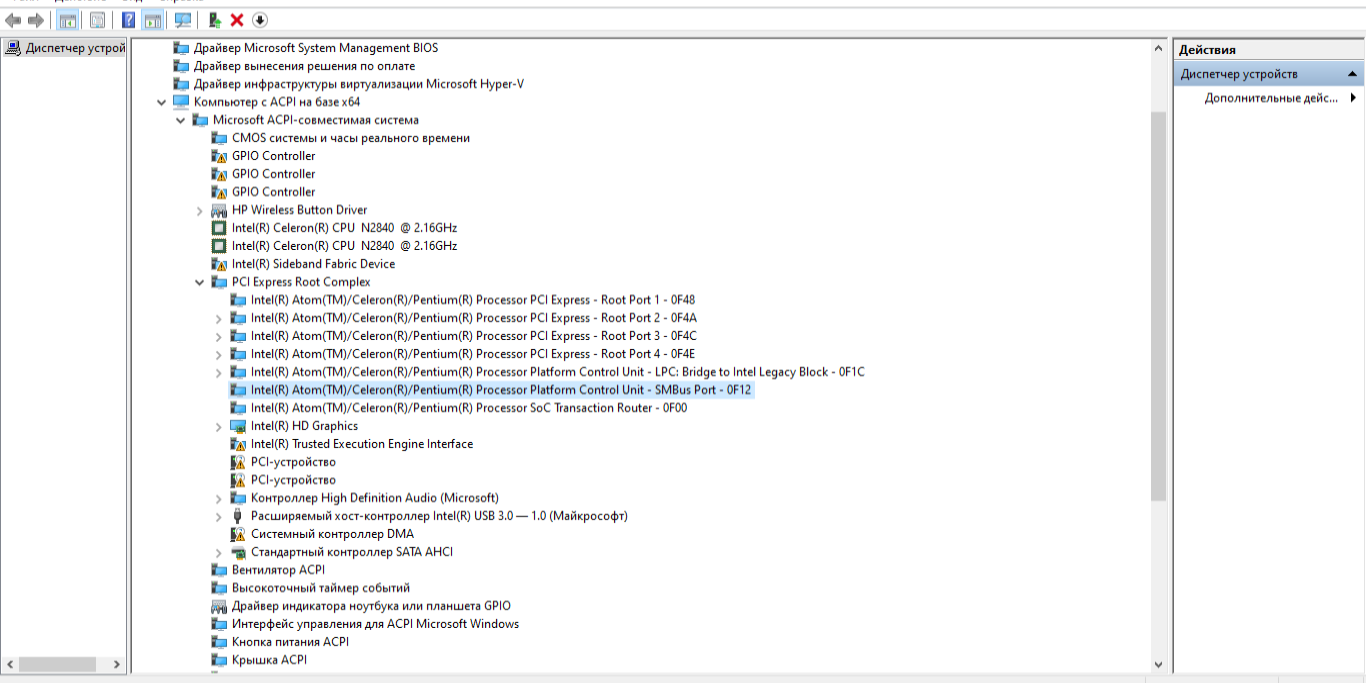The height and width of the screenshot is (683, 1366).
Task: Click the device tree vertical scrollbar thumb
Action: click(1159, 305)
